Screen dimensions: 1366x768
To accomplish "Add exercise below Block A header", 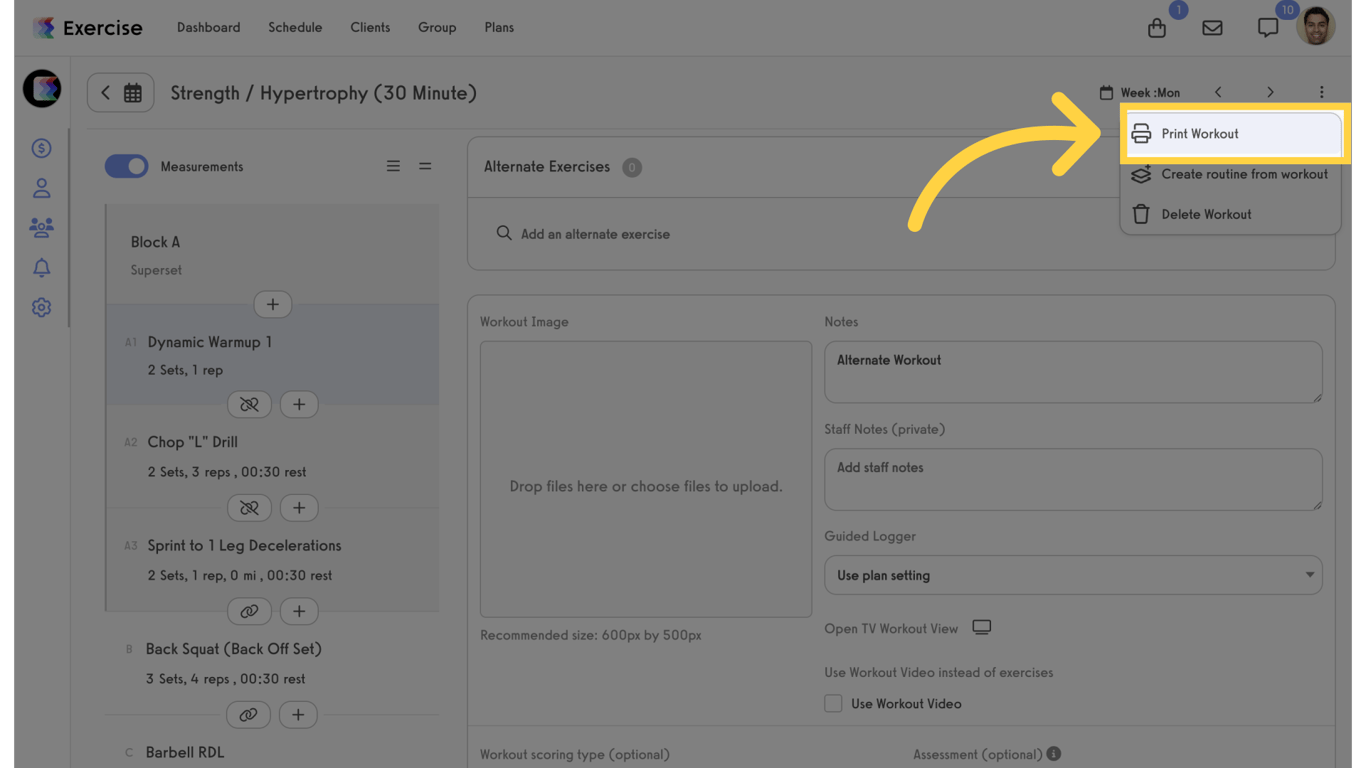I will (x=272, y=304).
